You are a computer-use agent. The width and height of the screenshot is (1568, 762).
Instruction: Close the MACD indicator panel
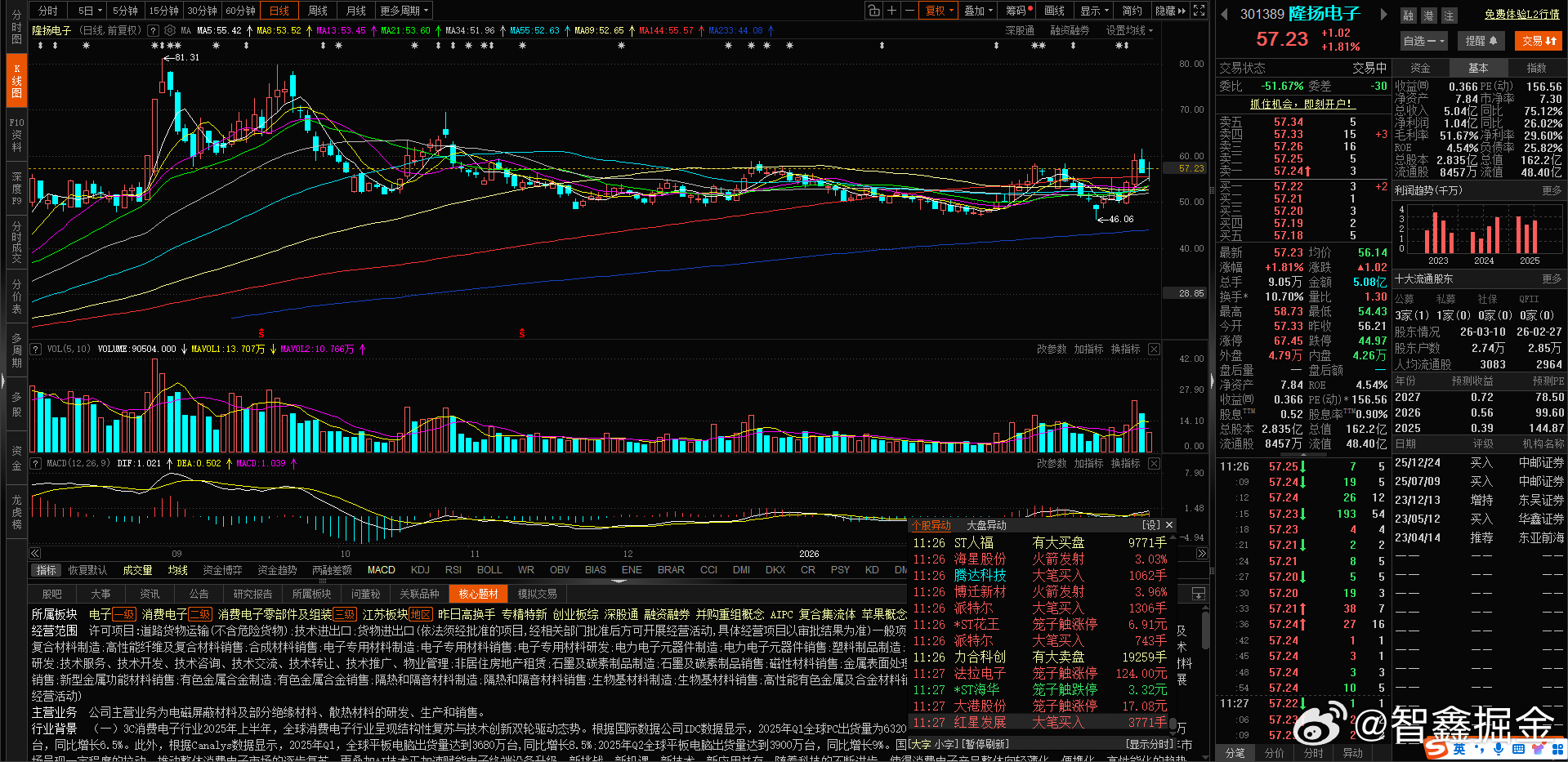click(1154, 463)
